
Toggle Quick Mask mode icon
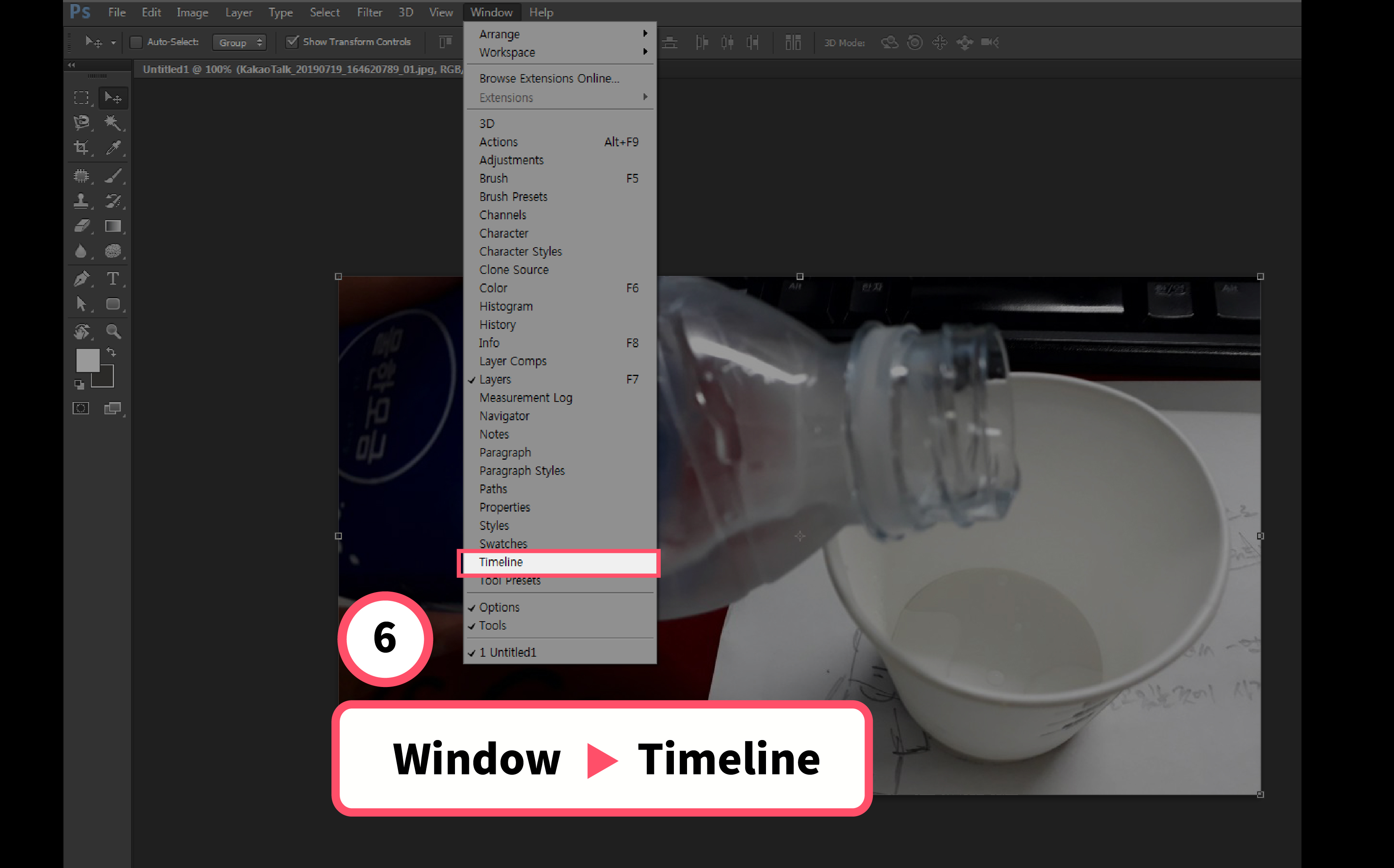tap(81, 408)
